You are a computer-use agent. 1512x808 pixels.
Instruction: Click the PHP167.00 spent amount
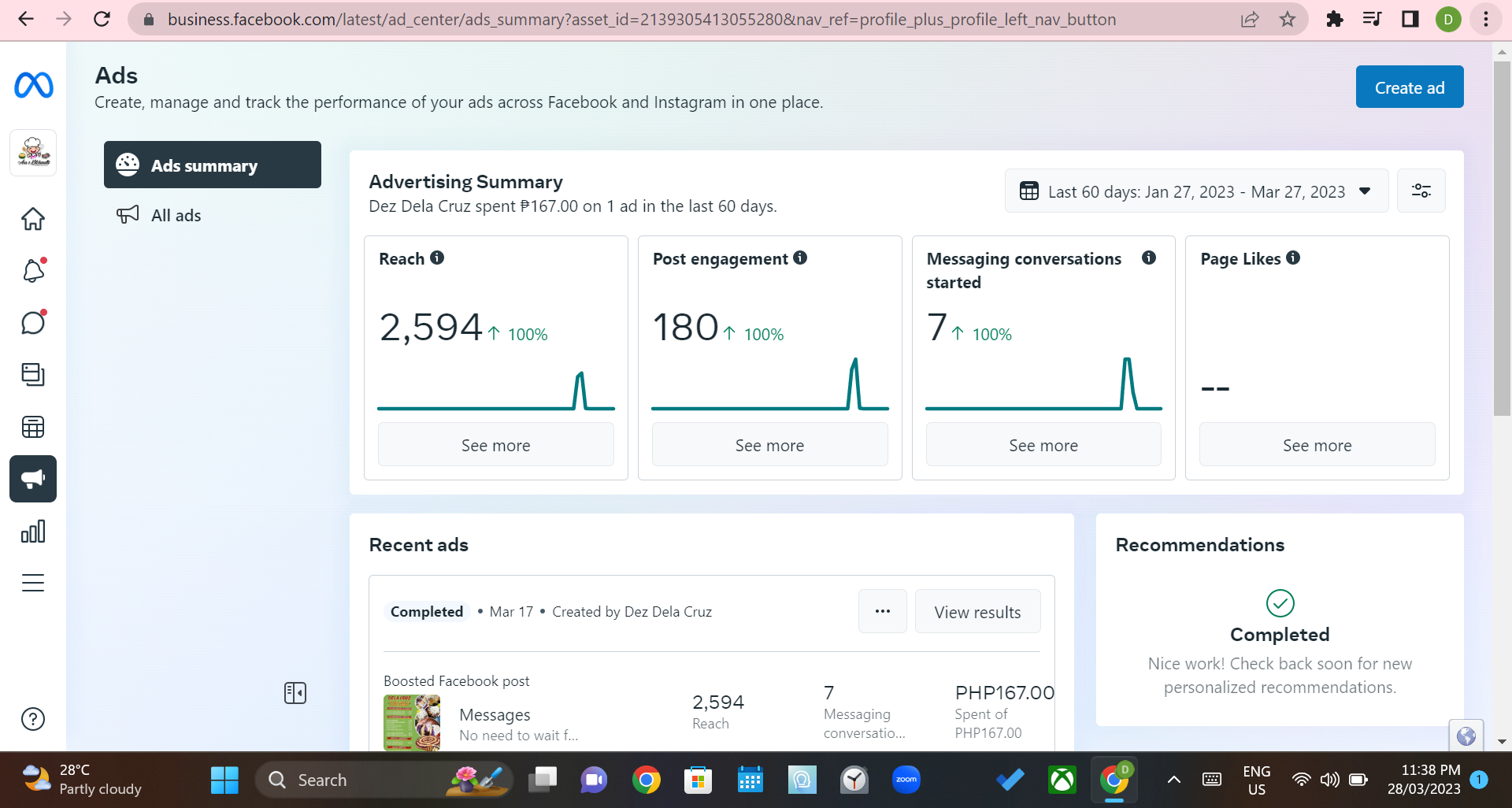coord(1004,693)
